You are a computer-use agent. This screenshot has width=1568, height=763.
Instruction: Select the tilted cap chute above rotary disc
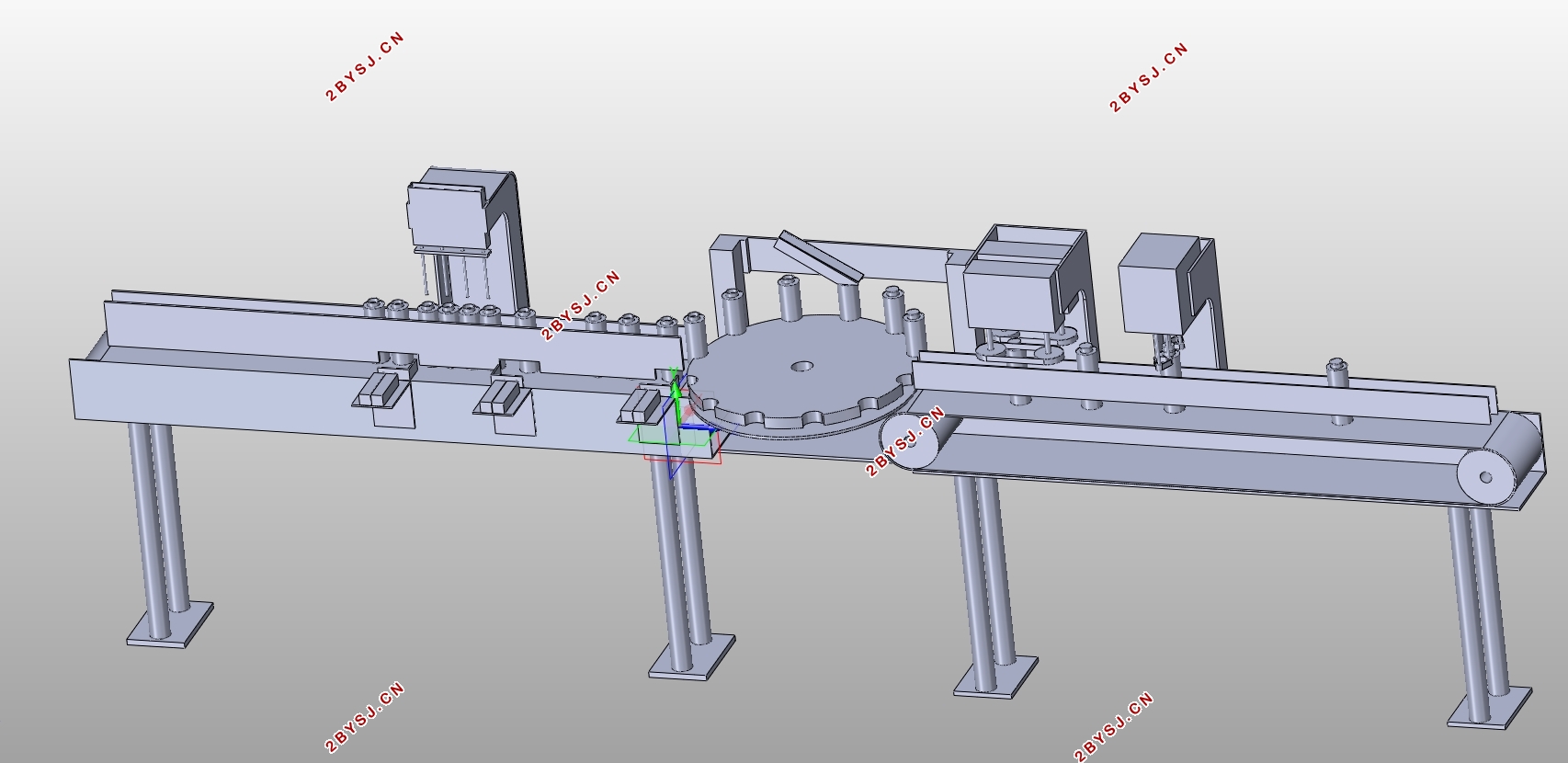point(818,256)
